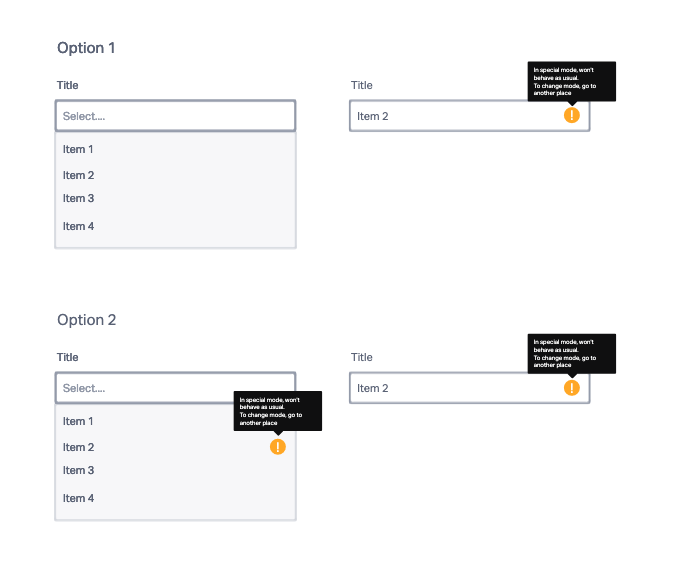The width and height of the screenshot is (674, 566).
Task: Choose Item 1 in Option 1's dropdown list
Action: pos(78,150)
